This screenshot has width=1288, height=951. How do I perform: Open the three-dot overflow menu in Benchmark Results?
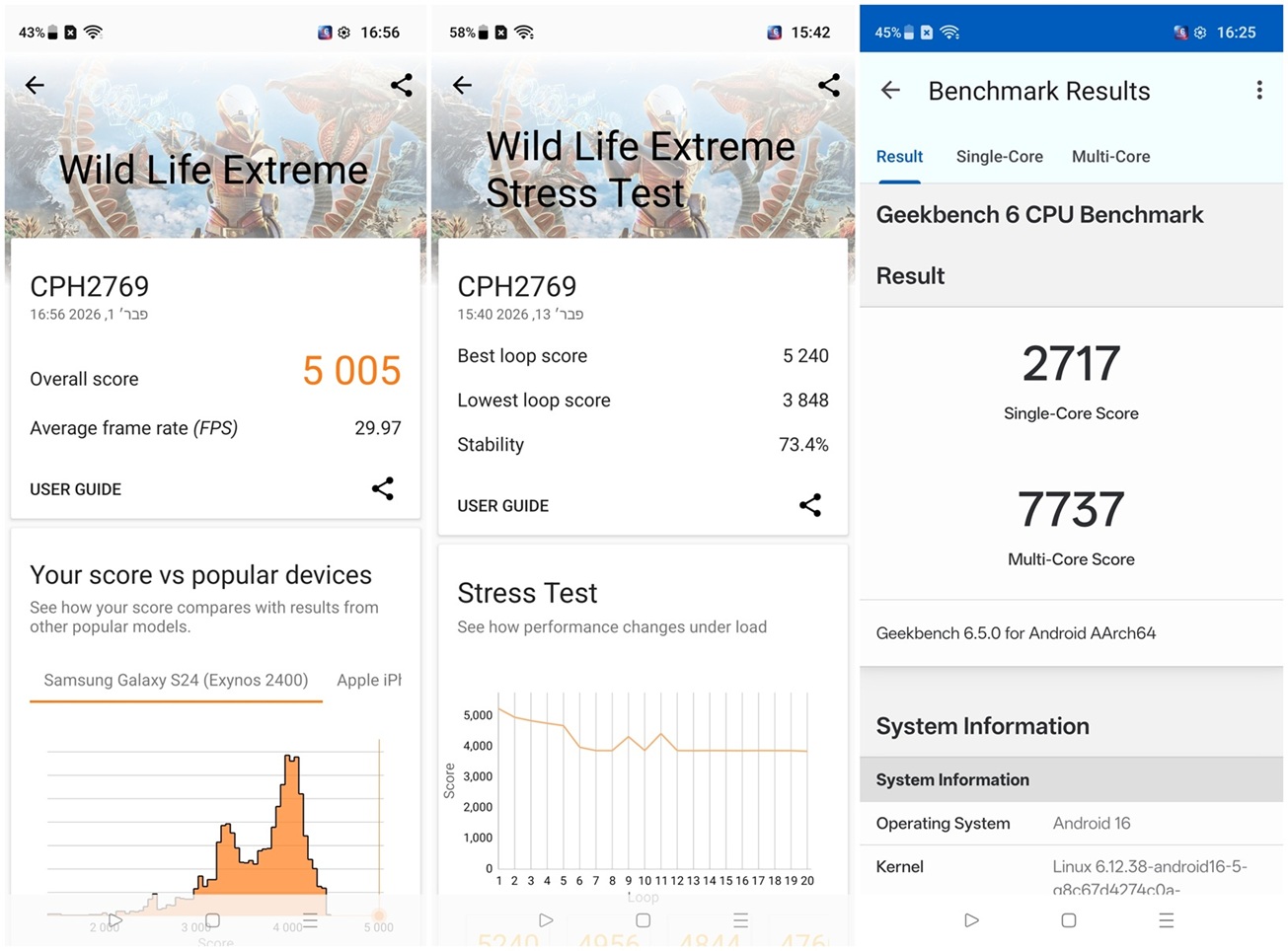[1258, 91]
